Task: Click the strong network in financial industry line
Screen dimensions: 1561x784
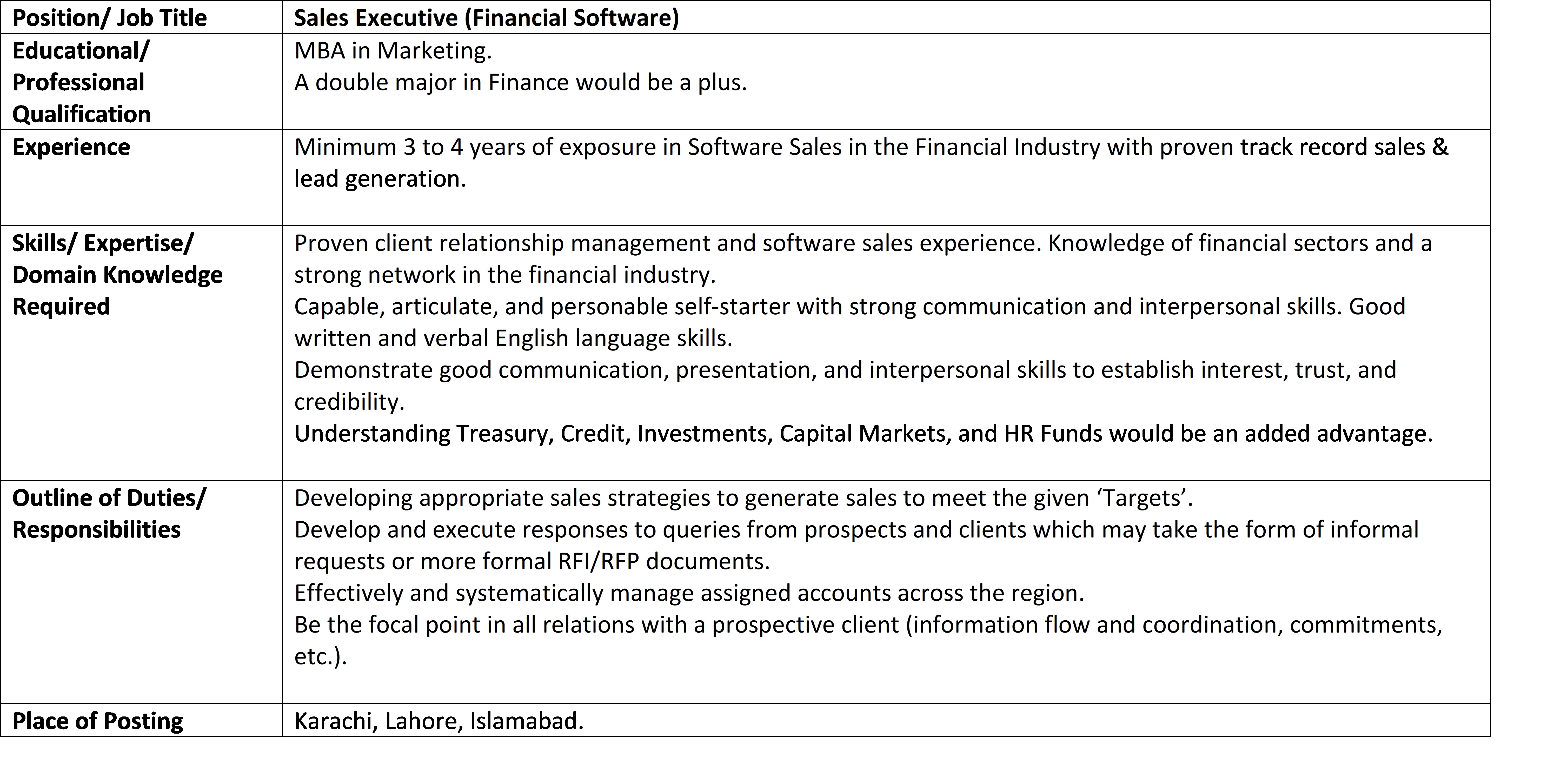Action: [505, 275]
